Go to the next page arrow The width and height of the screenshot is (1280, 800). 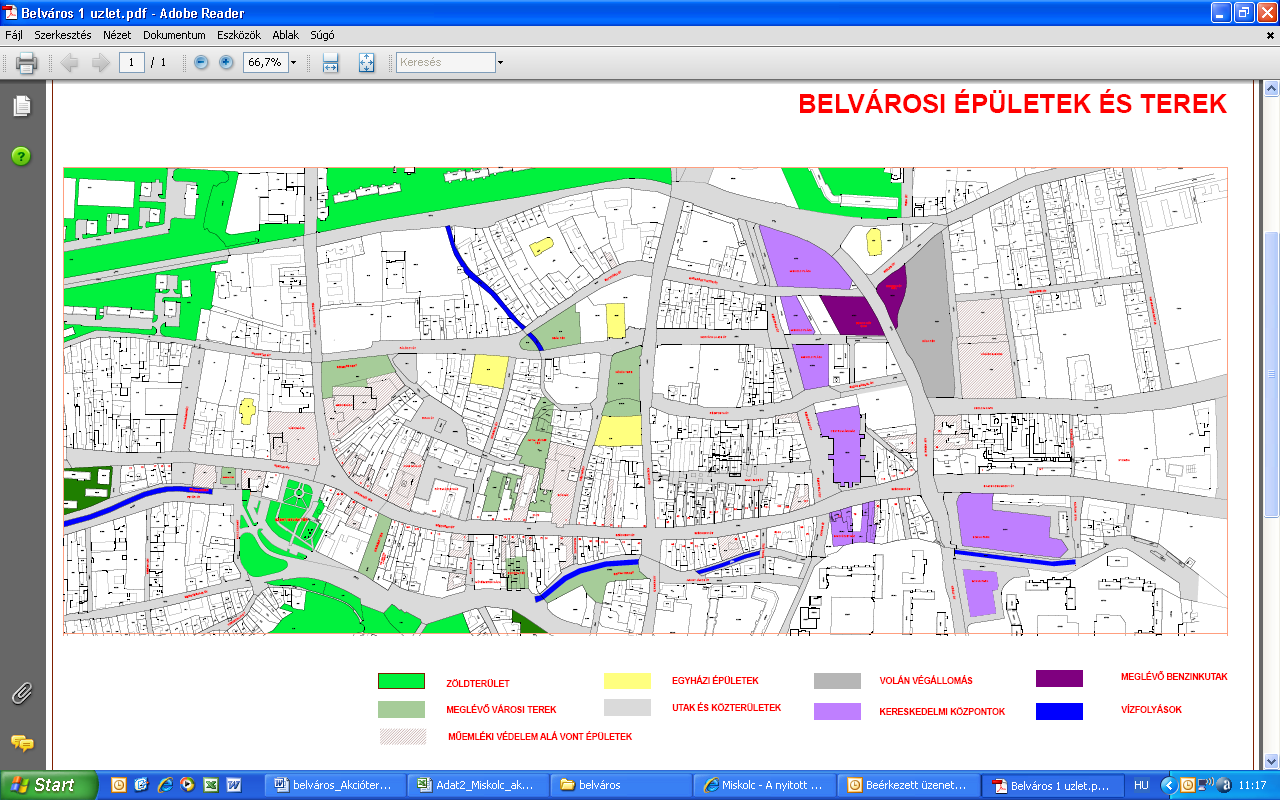100,63
